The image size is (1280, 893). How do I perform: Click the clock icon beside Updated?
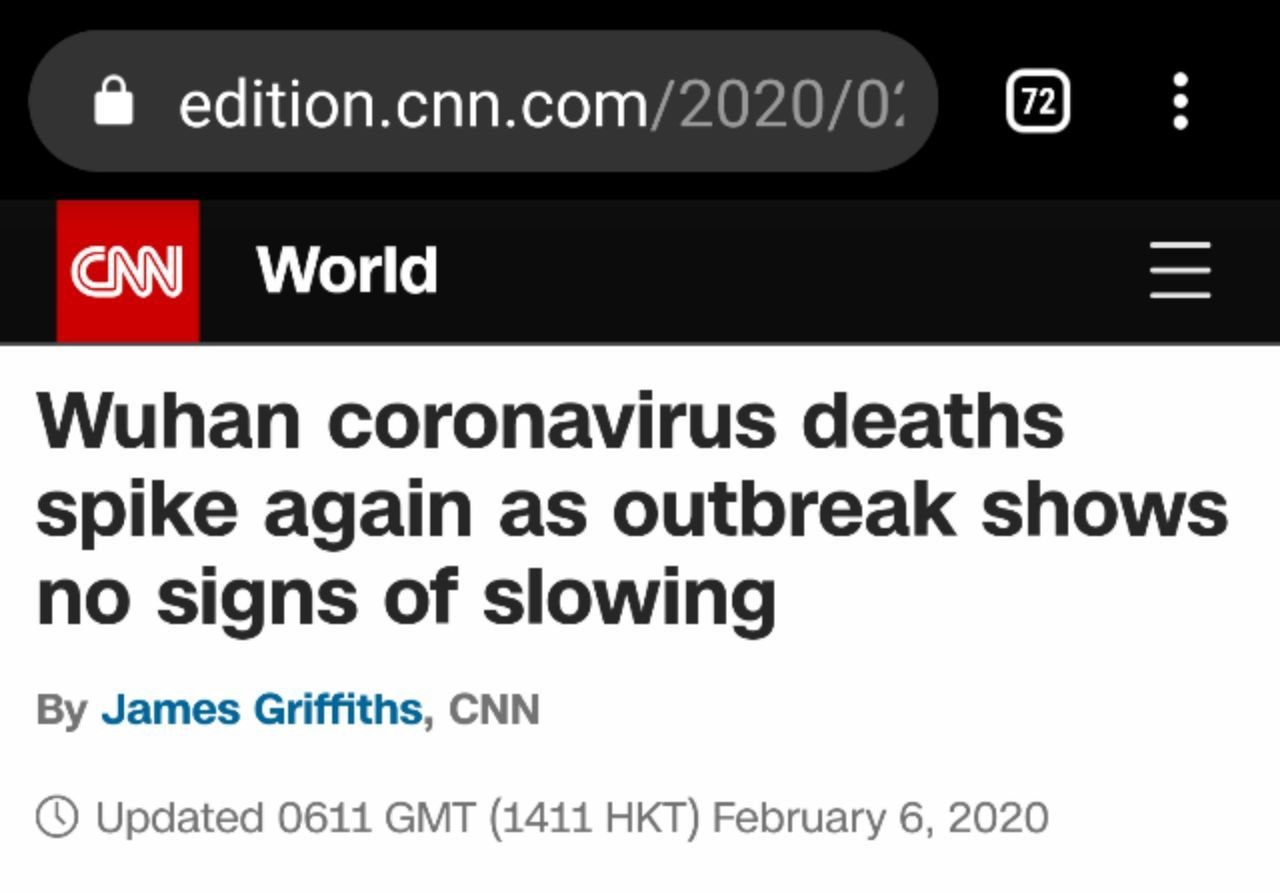tap(57, 817)
